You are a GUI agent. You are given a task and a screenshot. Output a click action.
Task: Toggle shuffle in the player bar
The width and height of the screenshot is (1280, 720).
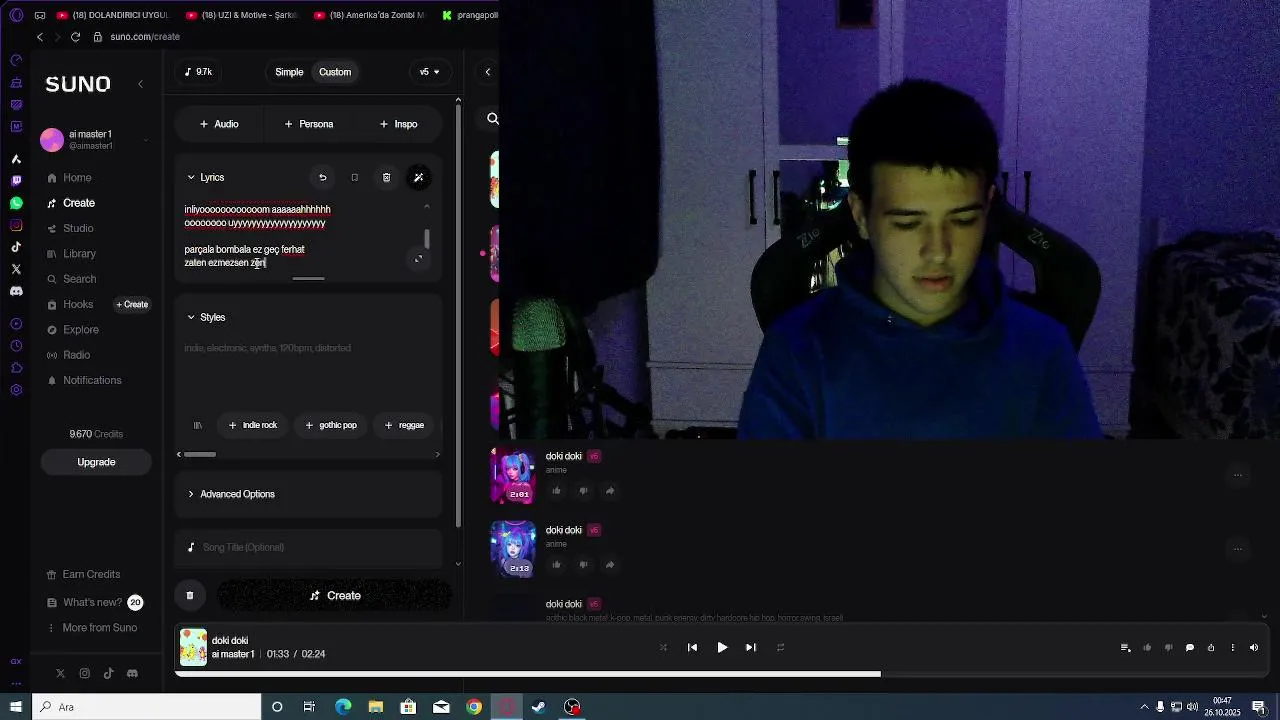(662, 648)
